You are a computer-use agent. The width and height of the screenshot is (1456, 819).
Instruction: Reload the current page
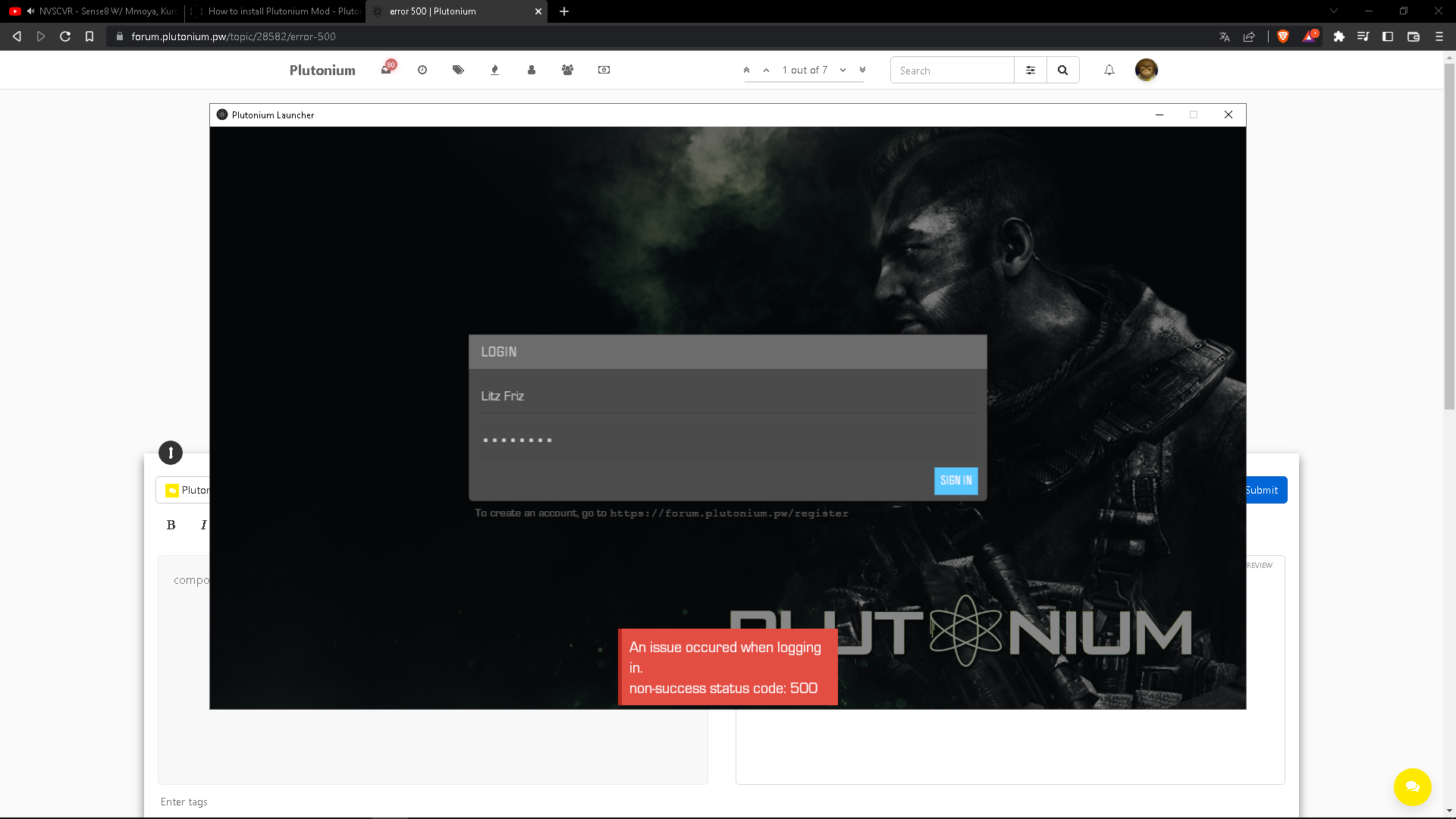tap(65, 36)
